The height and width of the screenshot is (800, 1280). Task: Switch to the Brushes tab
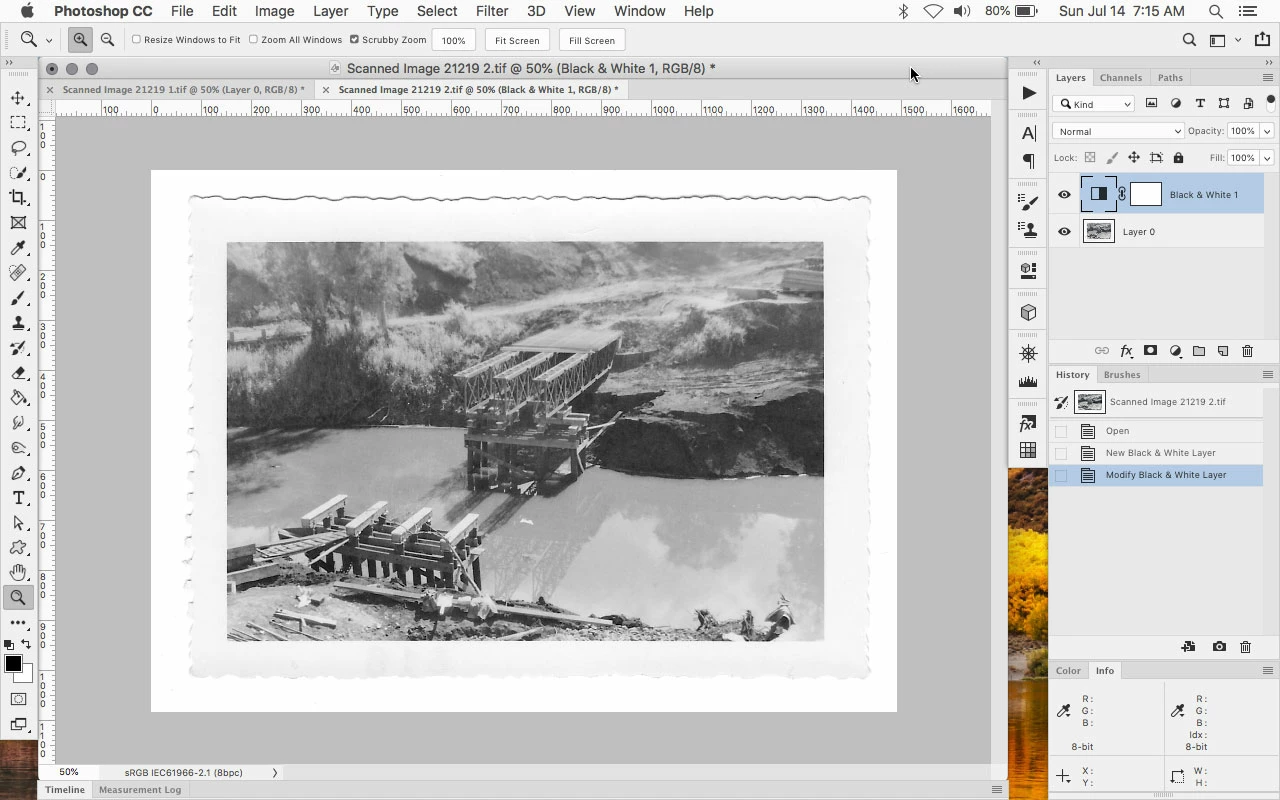click(1122, 375)
